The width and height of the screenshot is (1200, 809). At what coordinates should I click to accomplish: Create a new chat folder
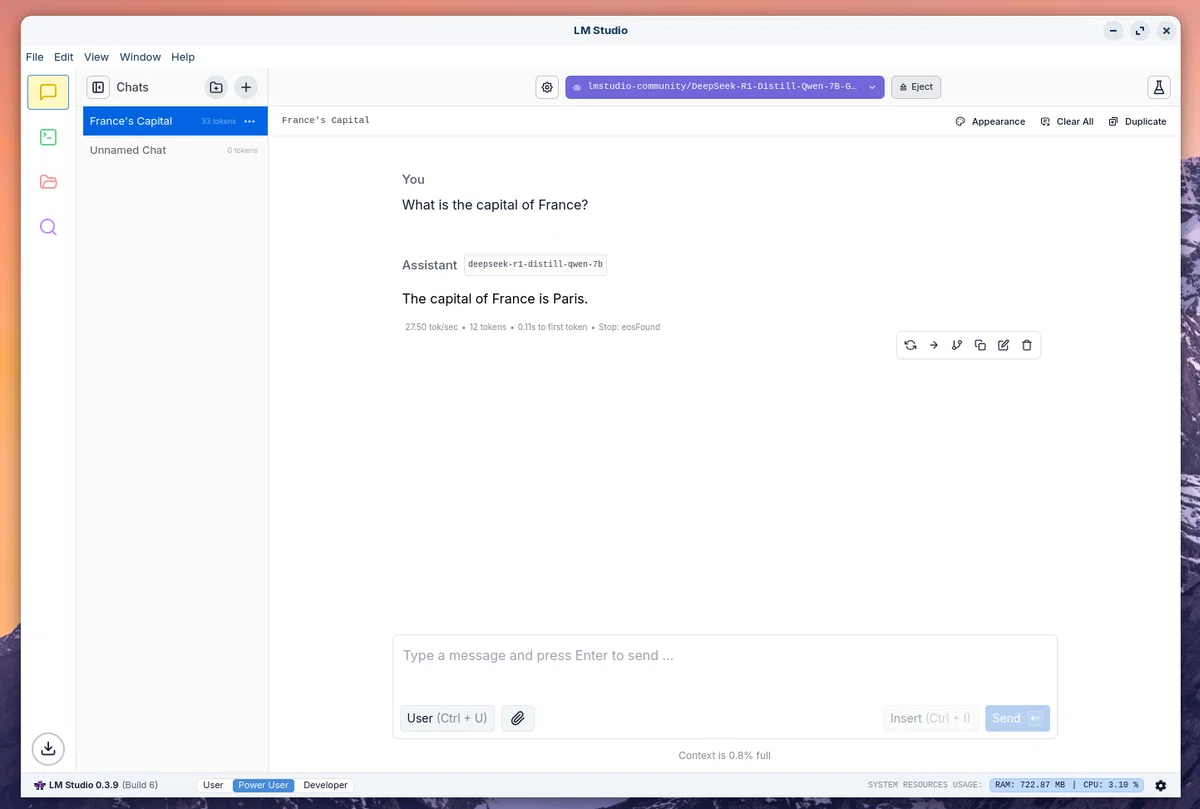click(x=216, y=87)
